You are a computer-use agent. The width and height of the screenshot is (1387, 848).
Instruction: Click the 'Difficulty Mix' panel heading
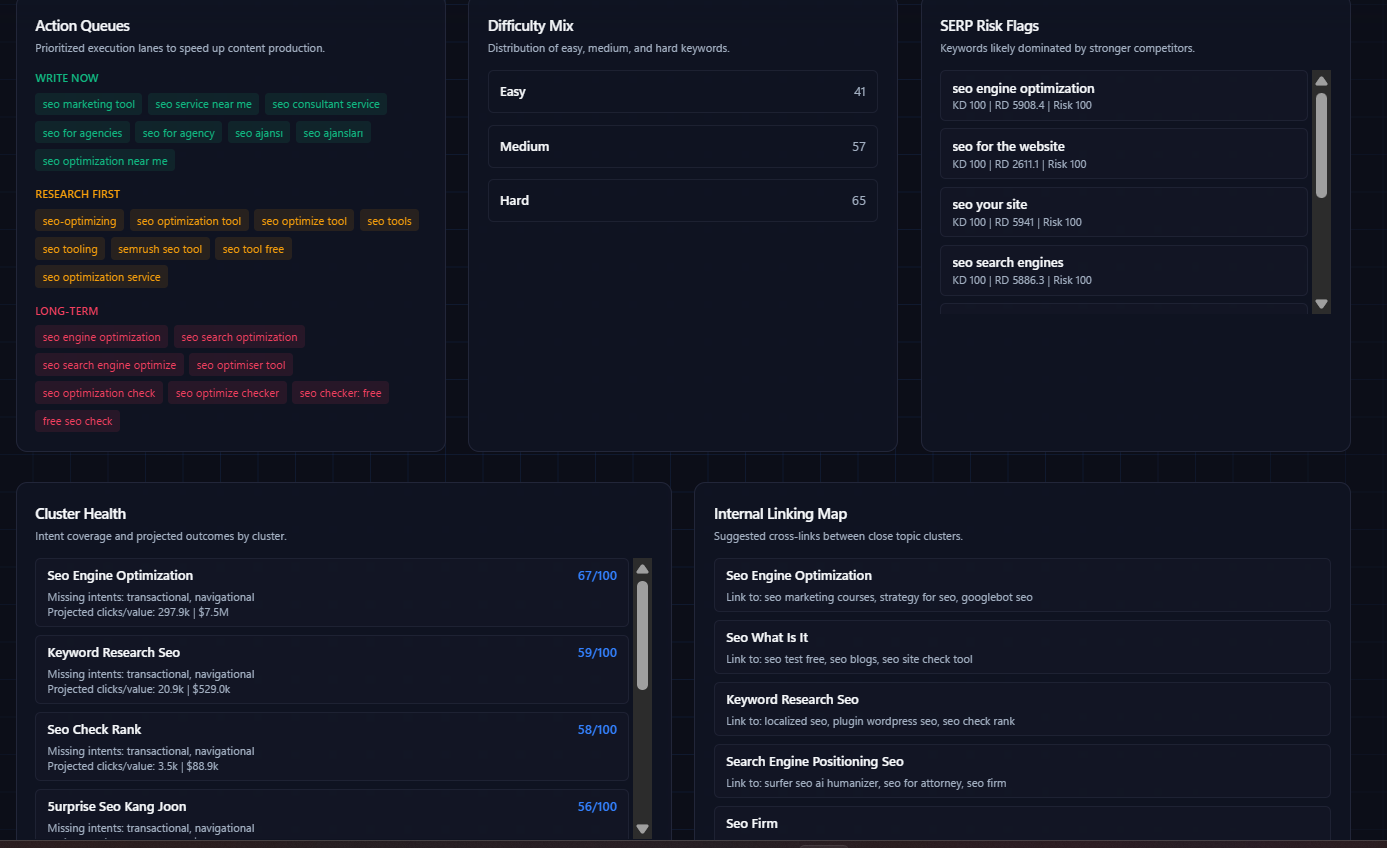pos(531,26)
